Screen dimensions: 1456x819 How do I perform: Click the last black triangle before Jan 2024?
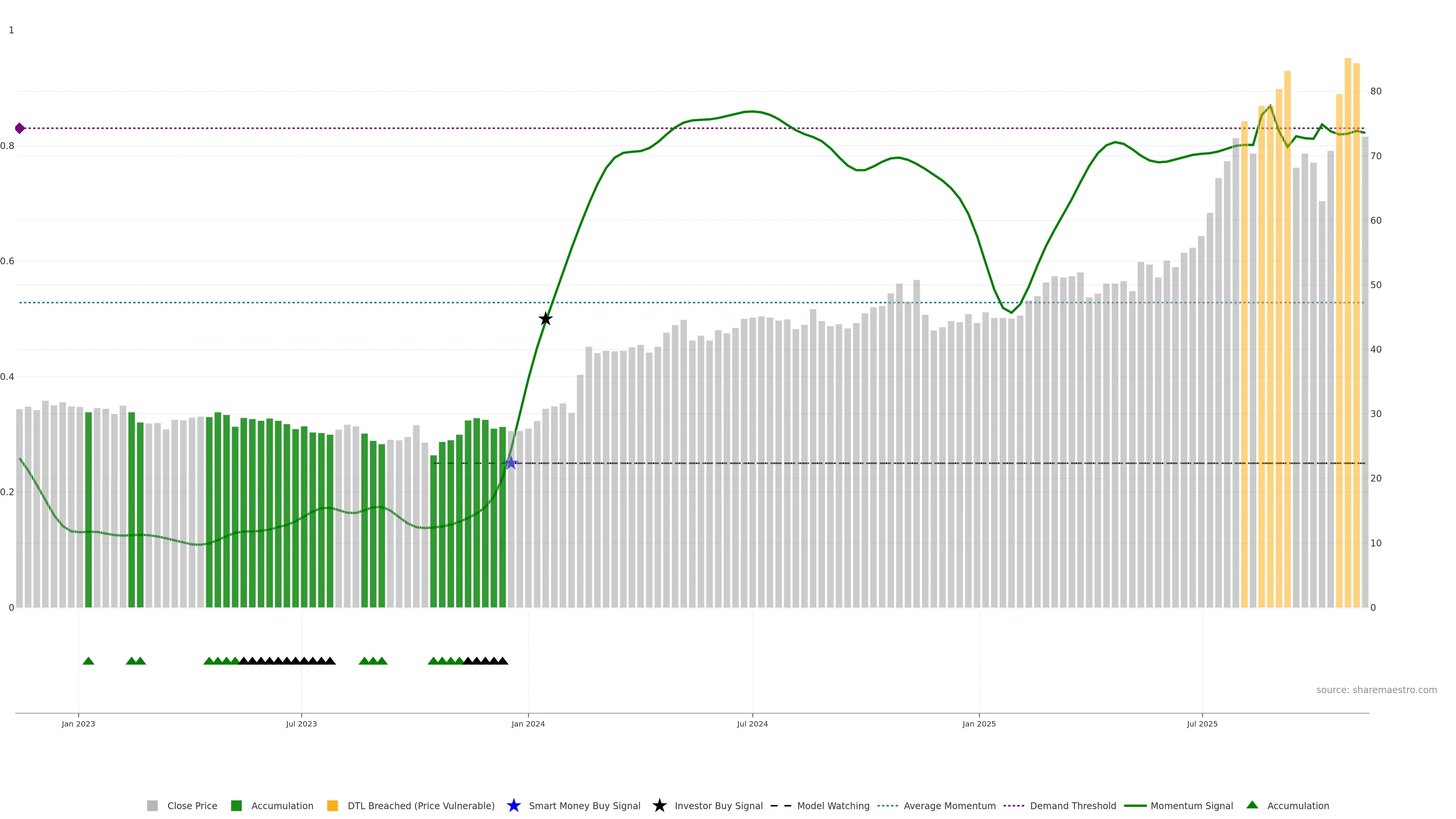502,661
